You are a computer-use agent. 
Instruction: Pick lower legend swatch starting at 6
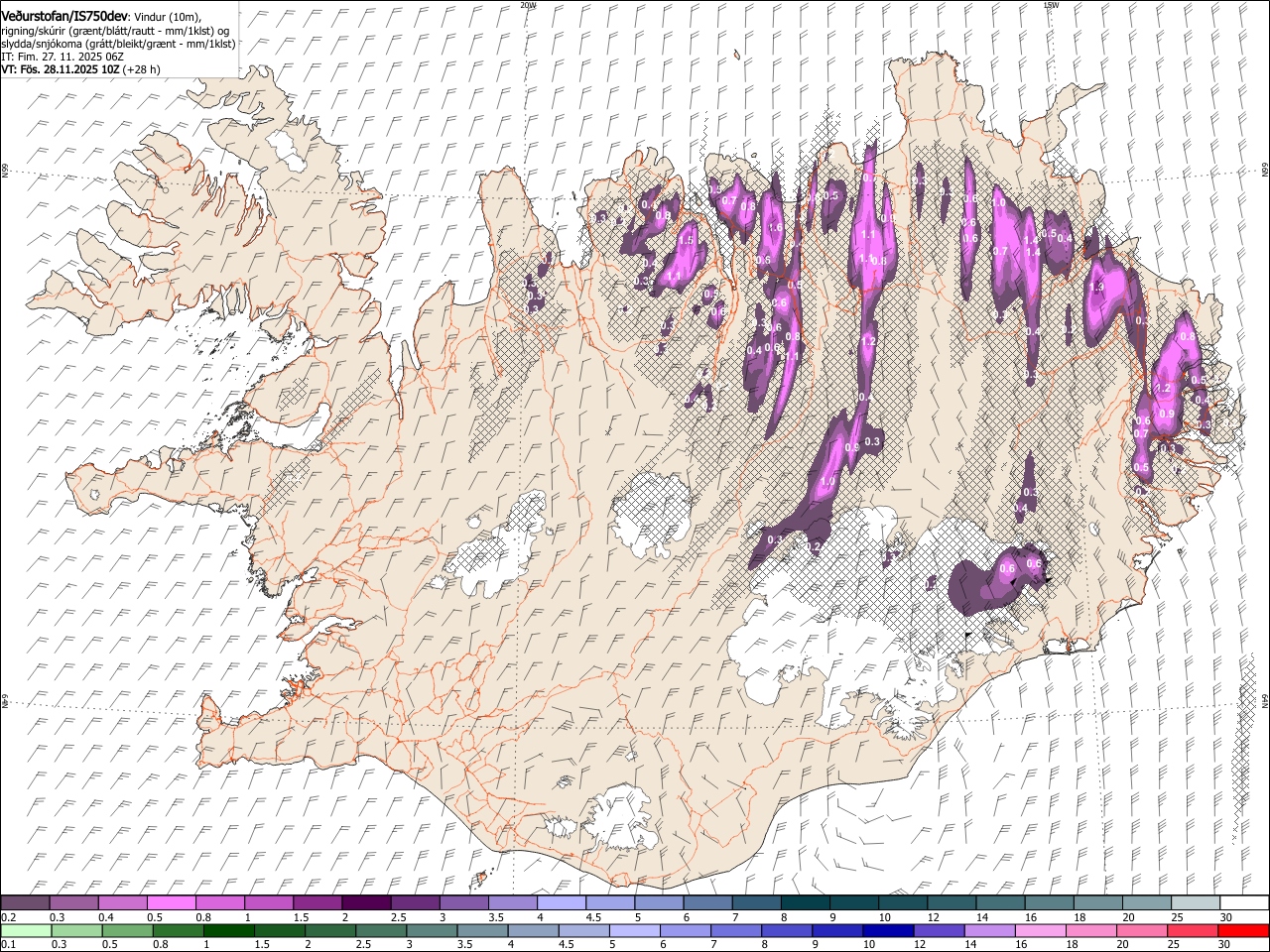point(685,931)
